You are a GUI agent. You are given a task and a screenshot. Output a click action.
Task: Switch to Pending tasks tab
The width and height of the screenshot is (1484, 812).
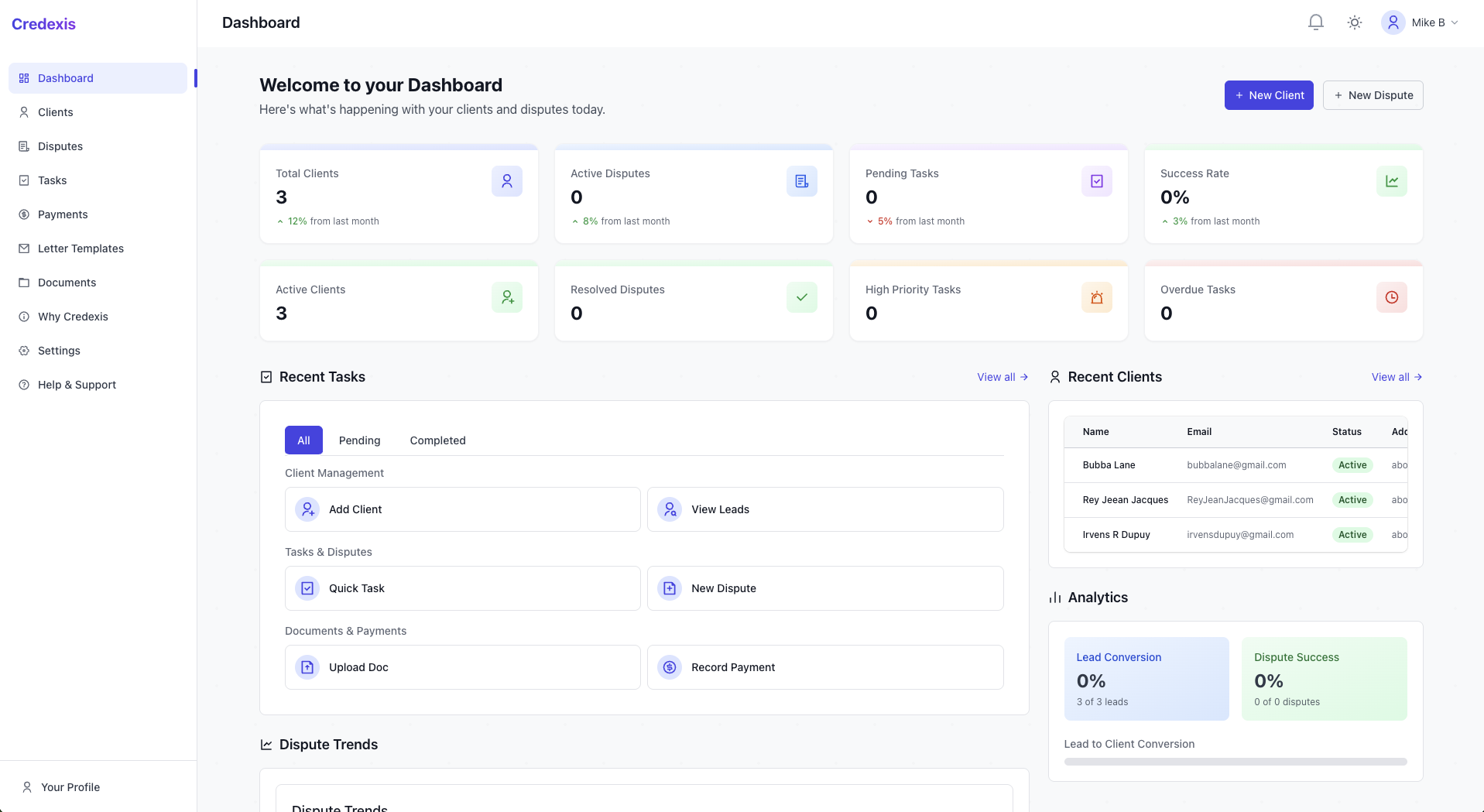click(359, 440)
